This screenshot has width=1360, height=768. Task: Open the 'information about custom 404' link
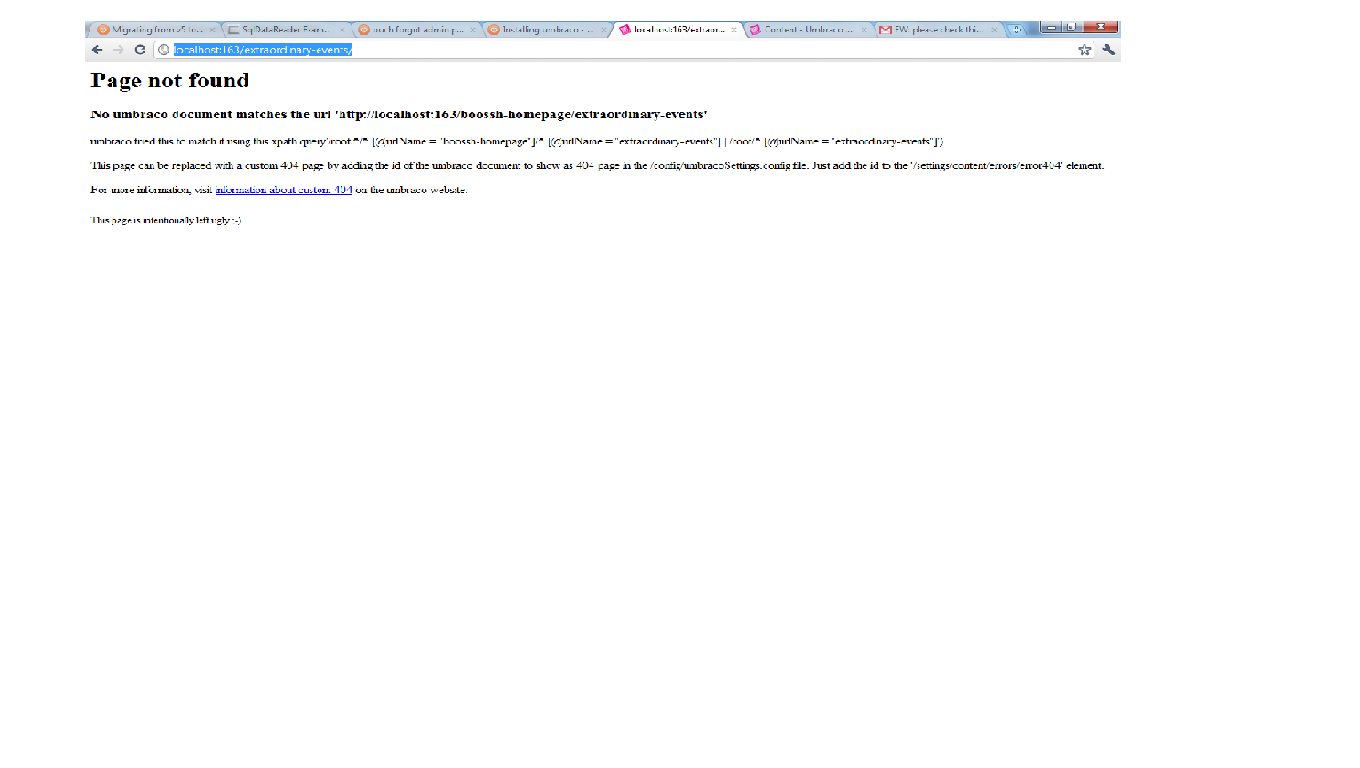(283, 189)
